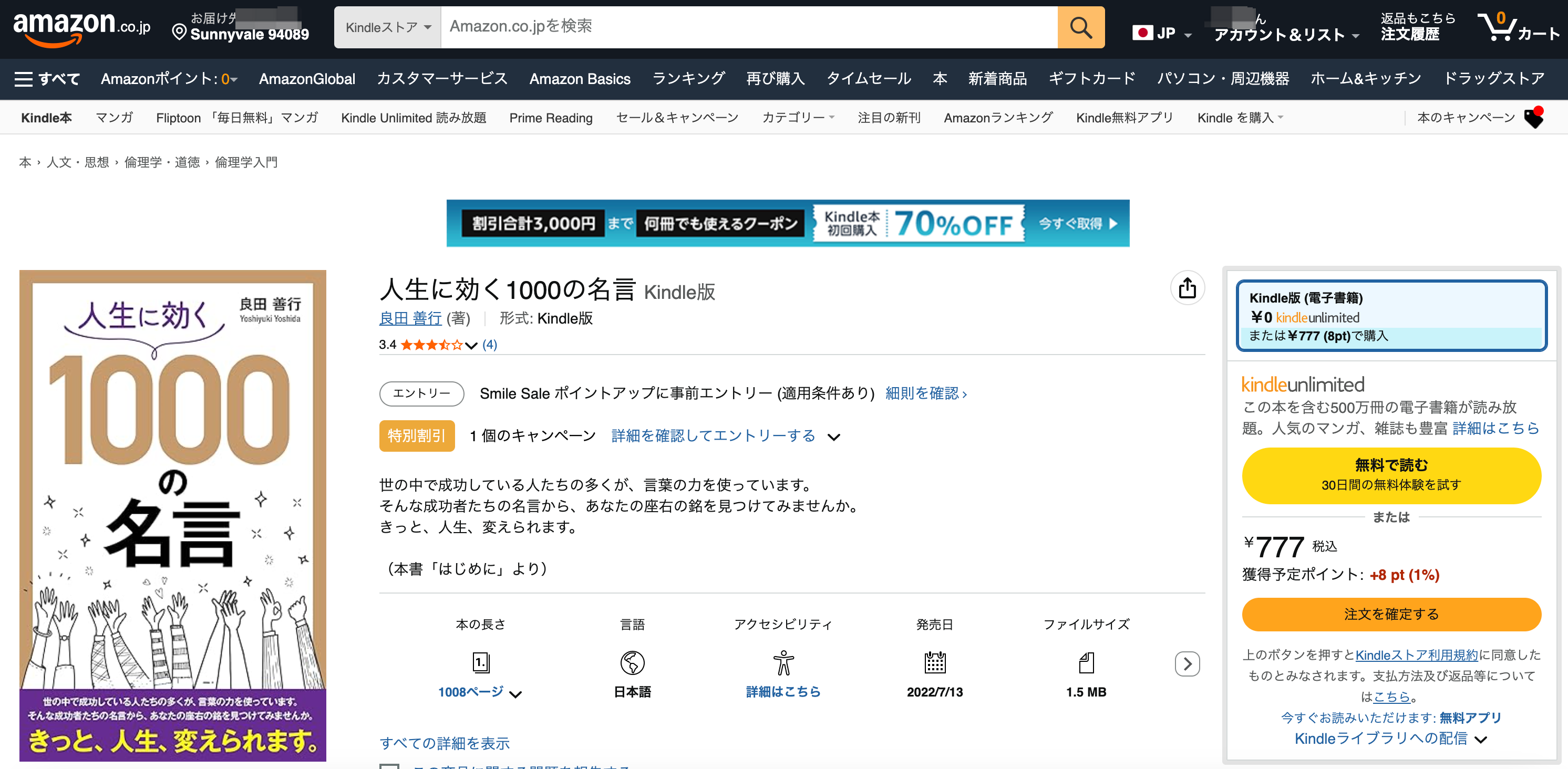1568x769 pixels.
Task: Open Kindle Unlimited 読み放題 tab
Action: click(414, 118)
